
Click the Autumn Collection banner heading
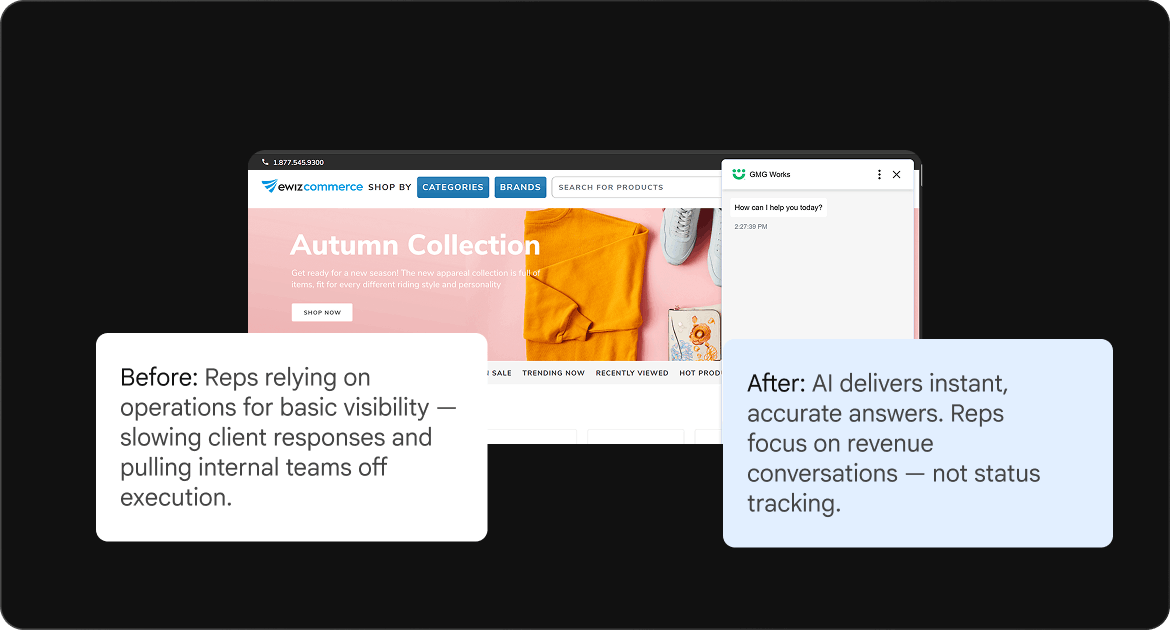coord(415,245)
